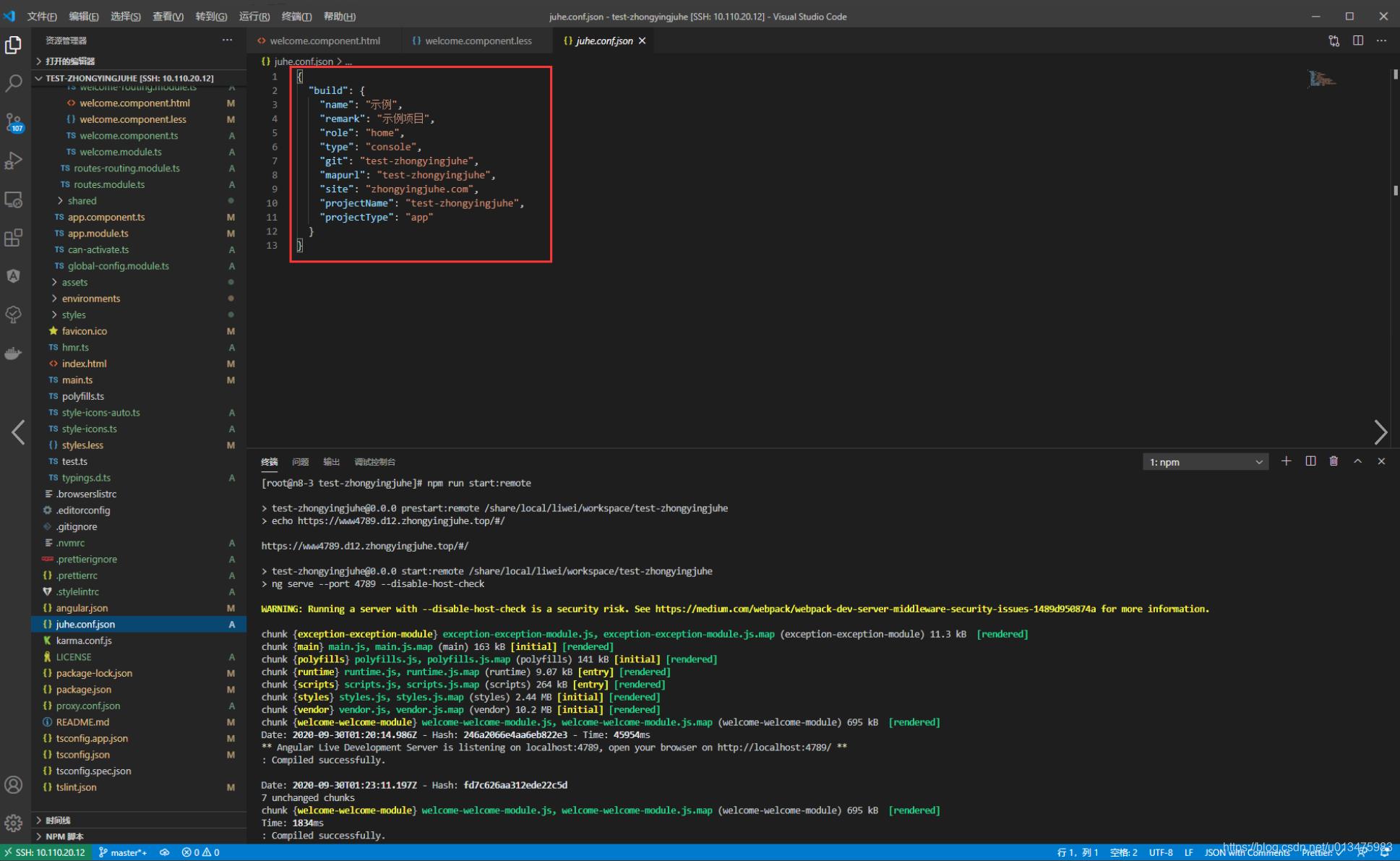The width and height of the screenshot is (1400, 861).
Task: Open the Search view in activity bar
Action: [14, 84]
